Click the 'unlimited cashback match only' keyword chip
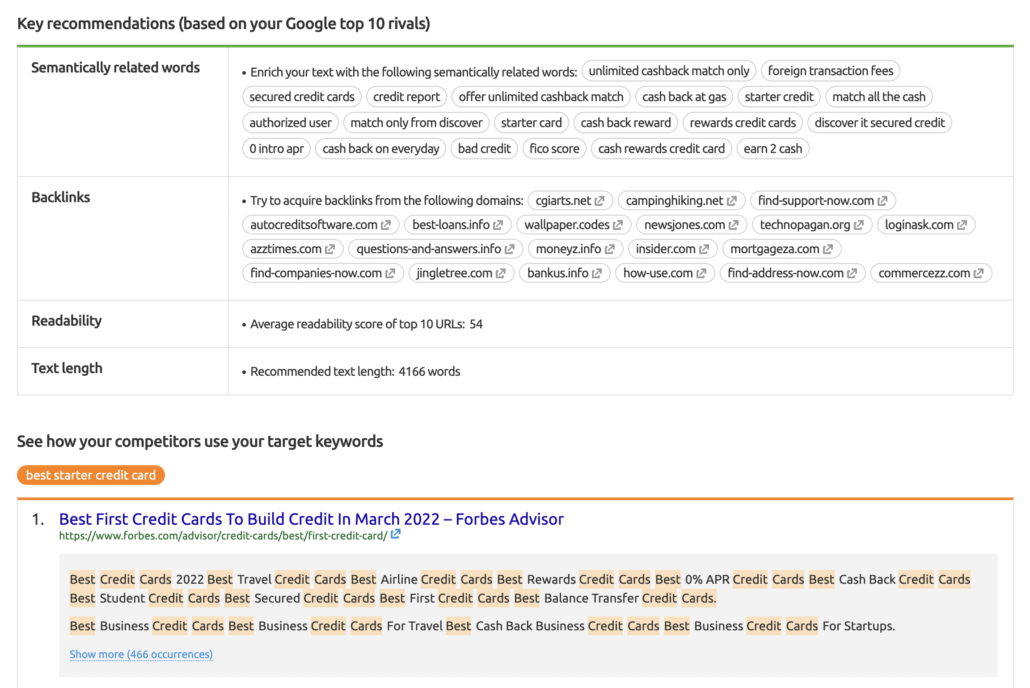The height and width of the screenshot is (688, 1030). tap(669, 71)
